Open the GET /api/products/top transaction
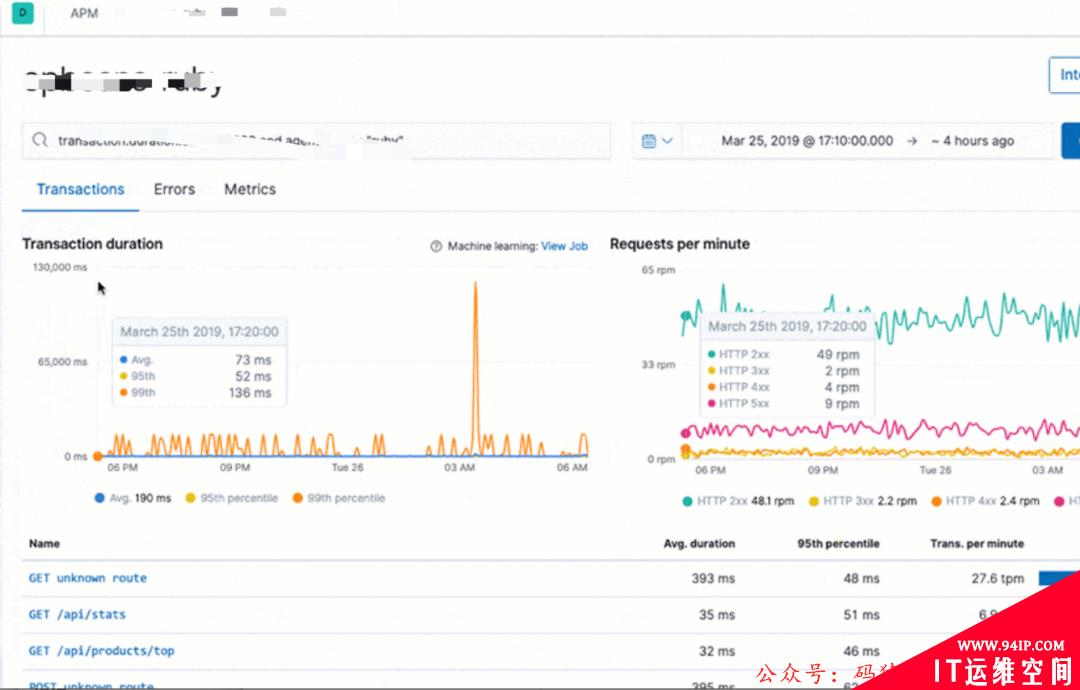The image size is (1080, 690). [101, 651]
